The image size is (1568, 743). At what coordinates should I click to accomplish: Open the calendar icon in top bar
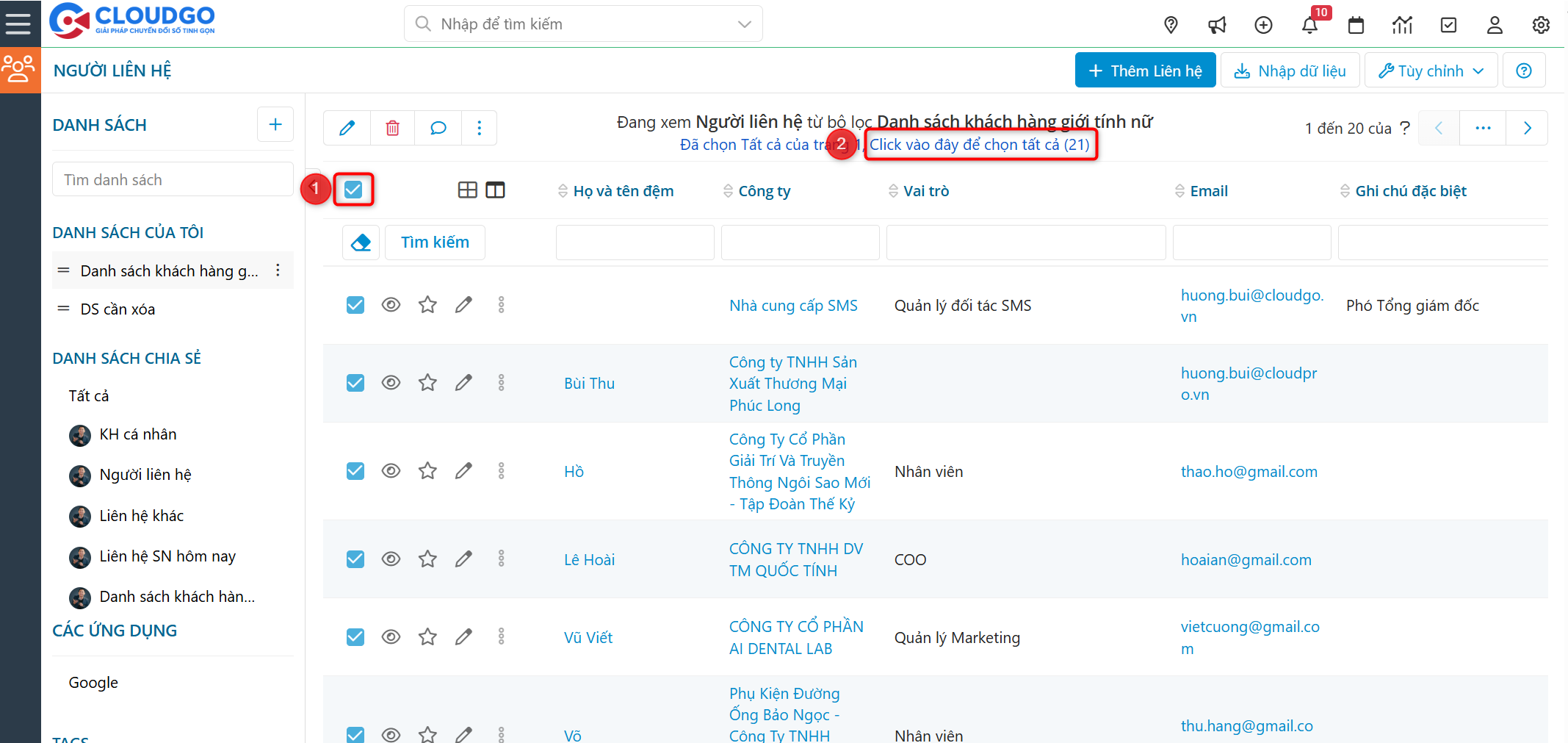1356,25
